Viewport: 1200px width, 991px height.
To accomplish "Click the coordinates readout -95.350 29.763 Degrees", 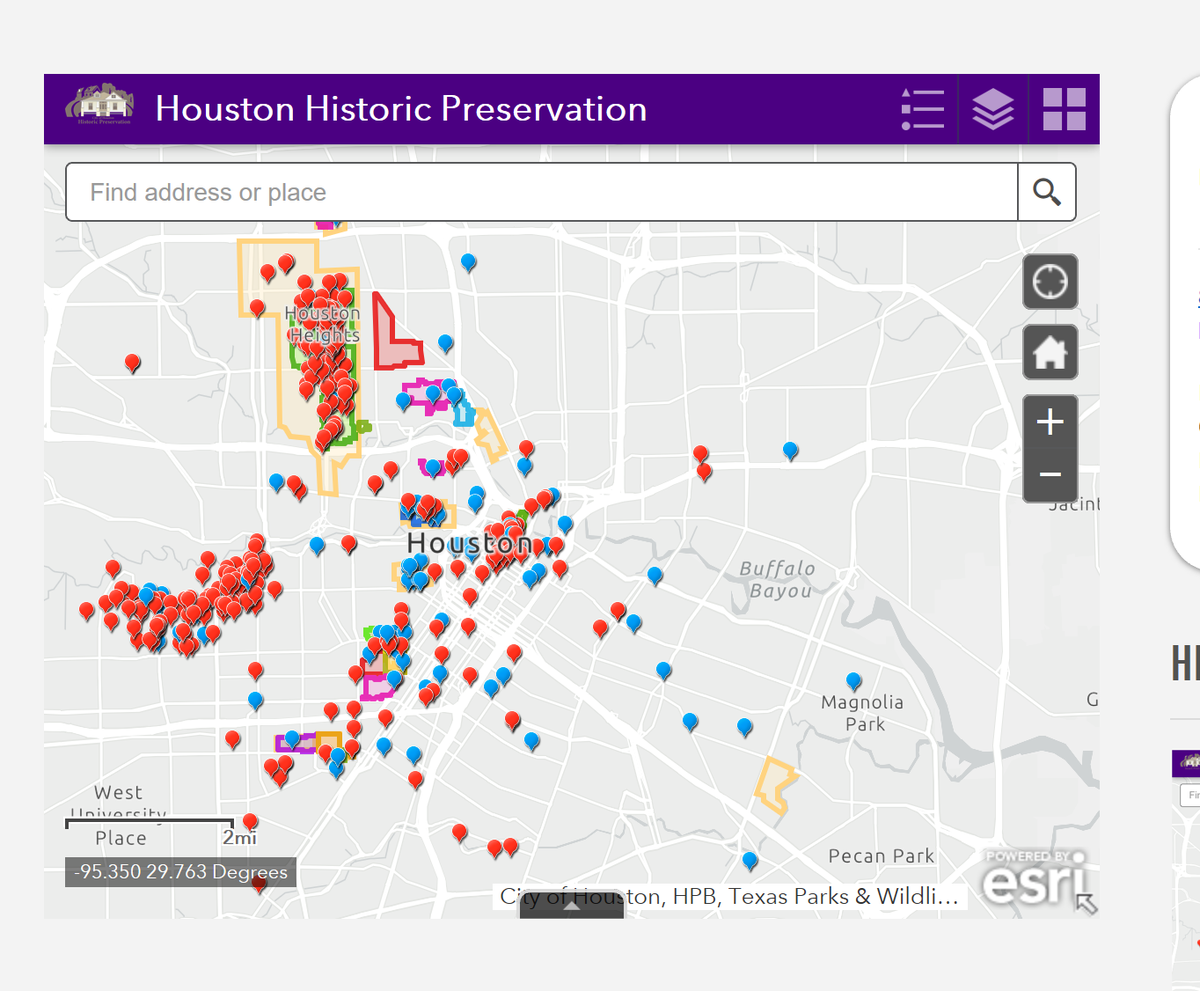I will pos(181,872).
